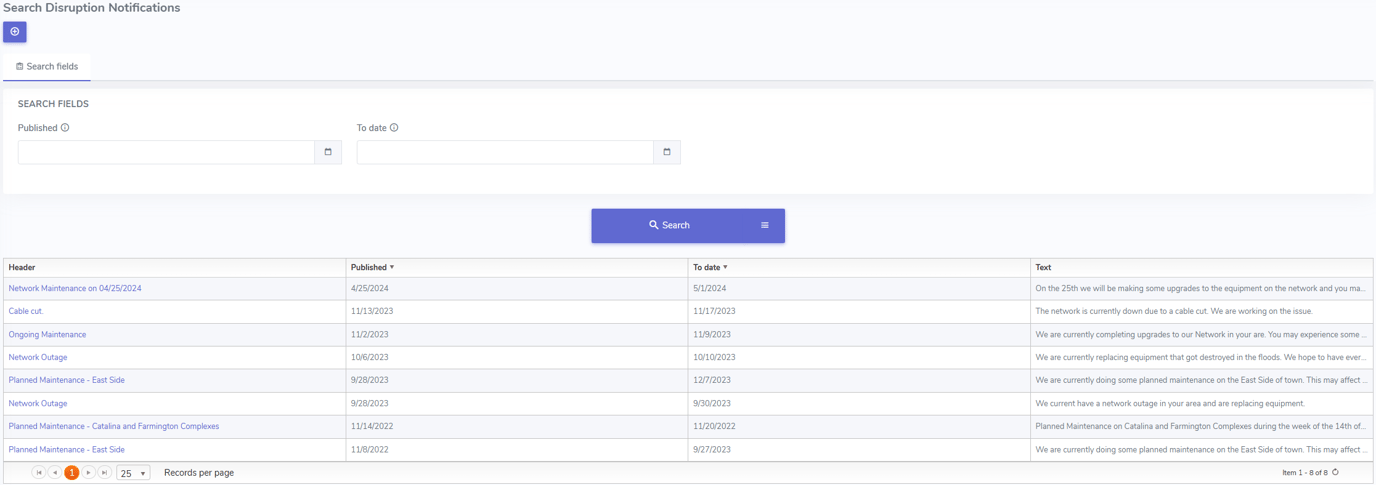Open the To date calendar picker
The height and width of the screenshot is (485, 1376).
click(667, 152)
